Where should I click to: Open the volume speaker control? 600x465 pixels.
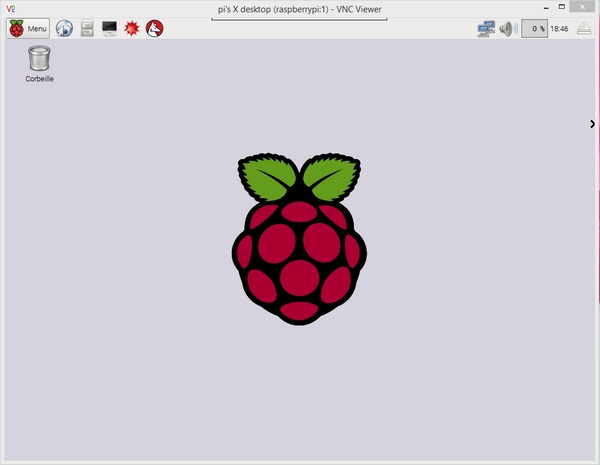tap(508, 29)
